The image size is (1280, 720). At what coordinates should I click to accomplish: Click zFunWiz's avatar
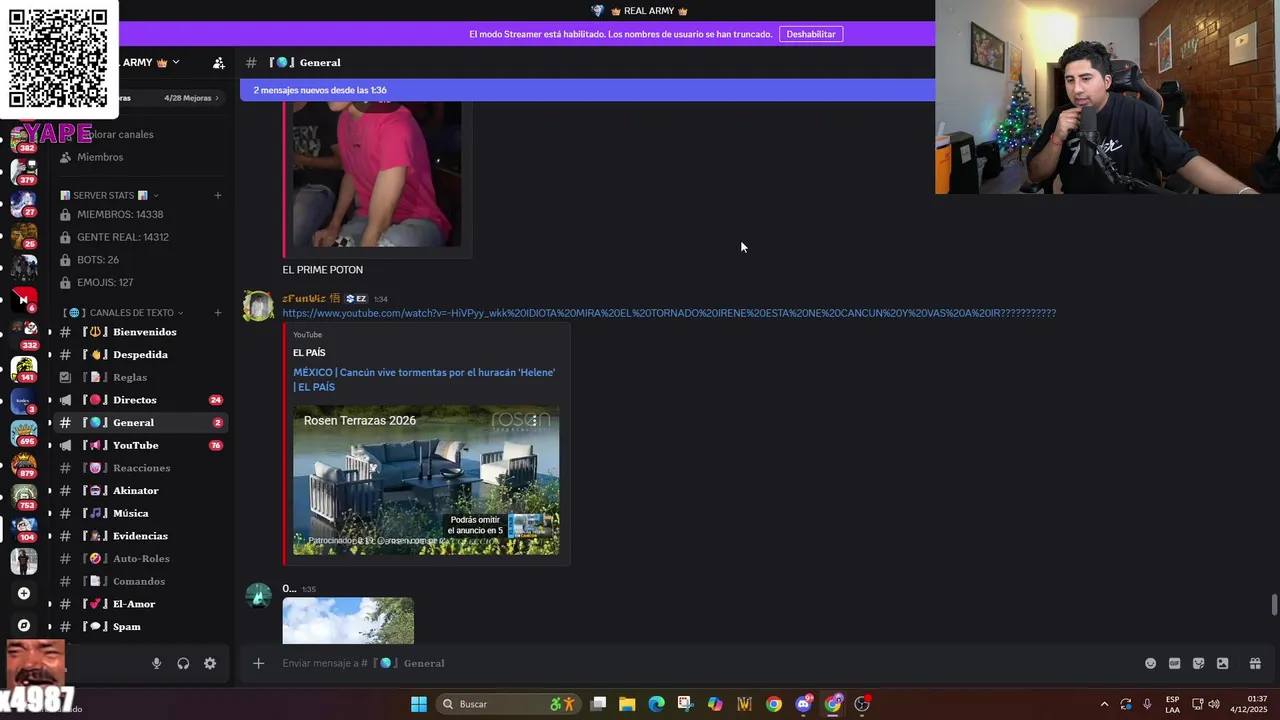click(x=258, y=306)
